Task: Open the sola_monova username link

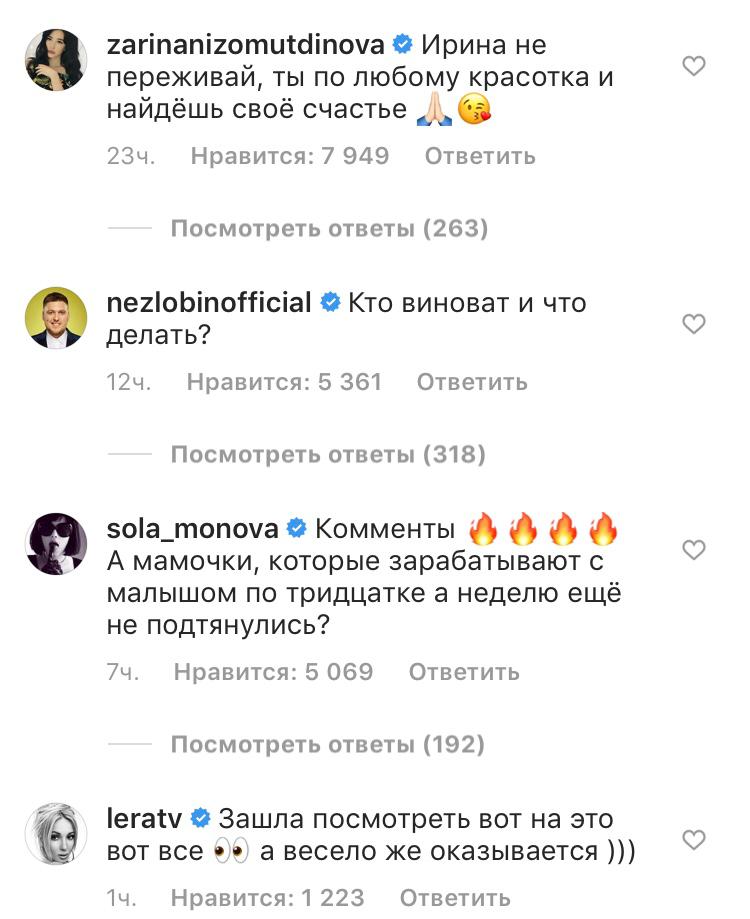Action: 193,528
